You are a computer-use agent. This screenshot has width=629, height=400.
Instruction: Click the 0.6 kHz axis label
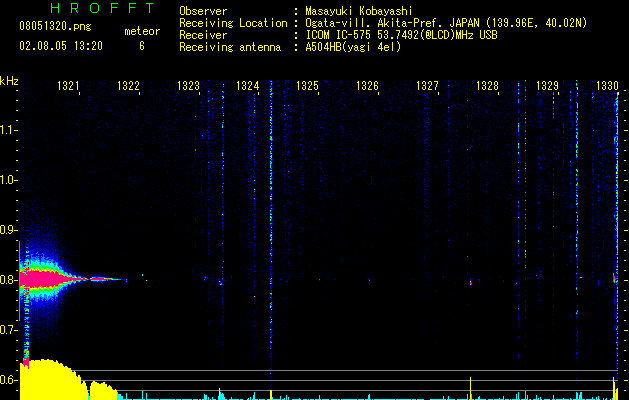tap(8, 380)
